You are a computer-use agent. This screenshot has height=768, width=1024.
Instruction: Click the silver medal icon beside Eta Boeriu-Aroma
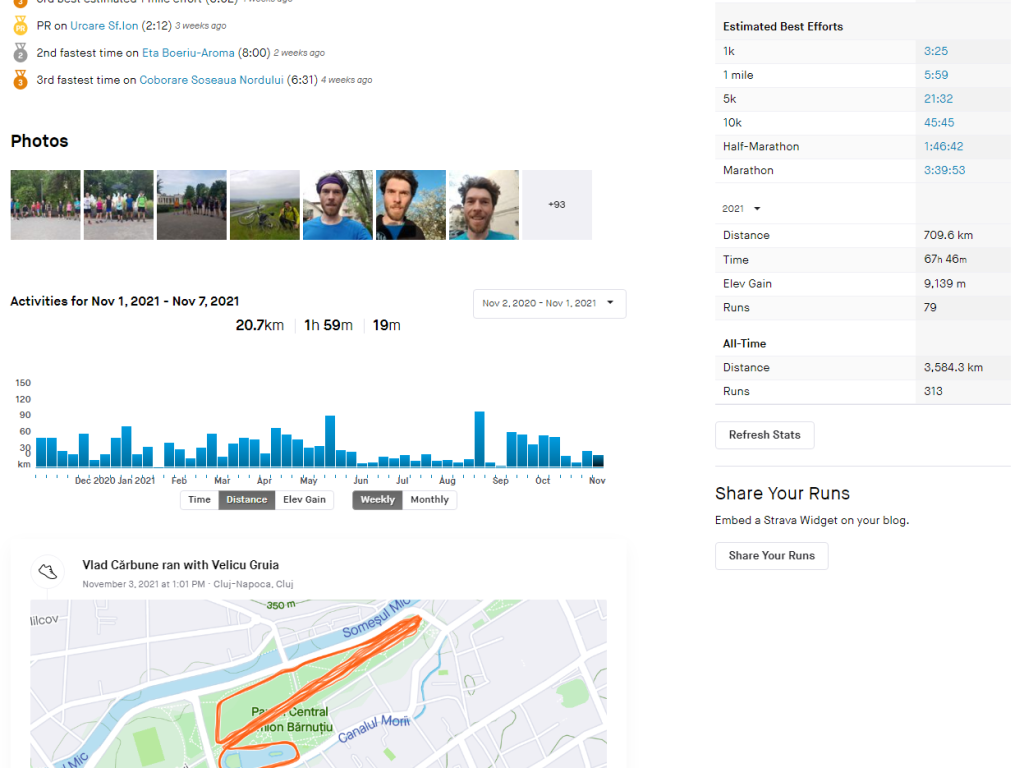pos(20,52)
